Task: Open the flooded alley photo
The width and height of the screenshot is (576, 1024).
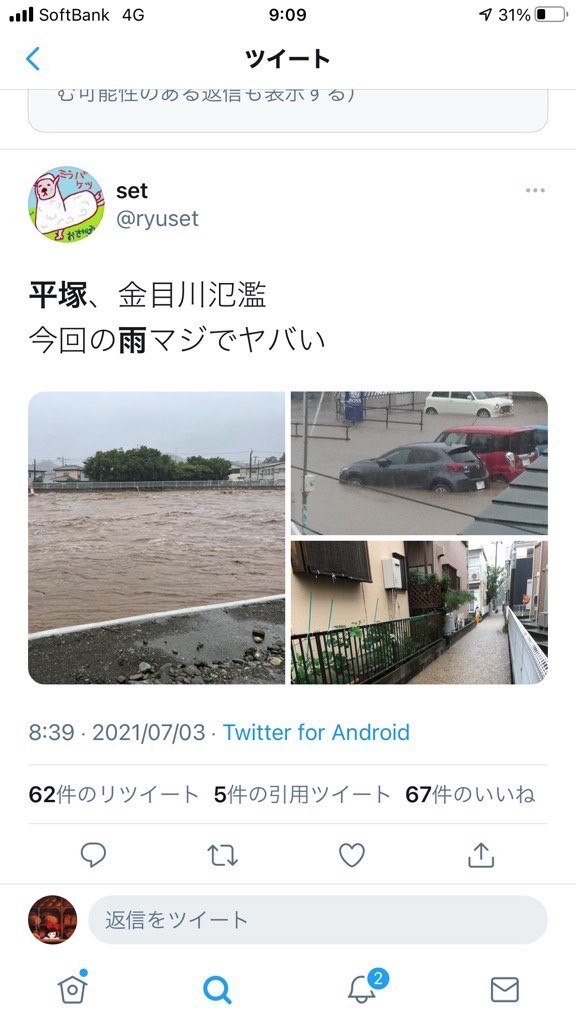Action: click(419, 612)
